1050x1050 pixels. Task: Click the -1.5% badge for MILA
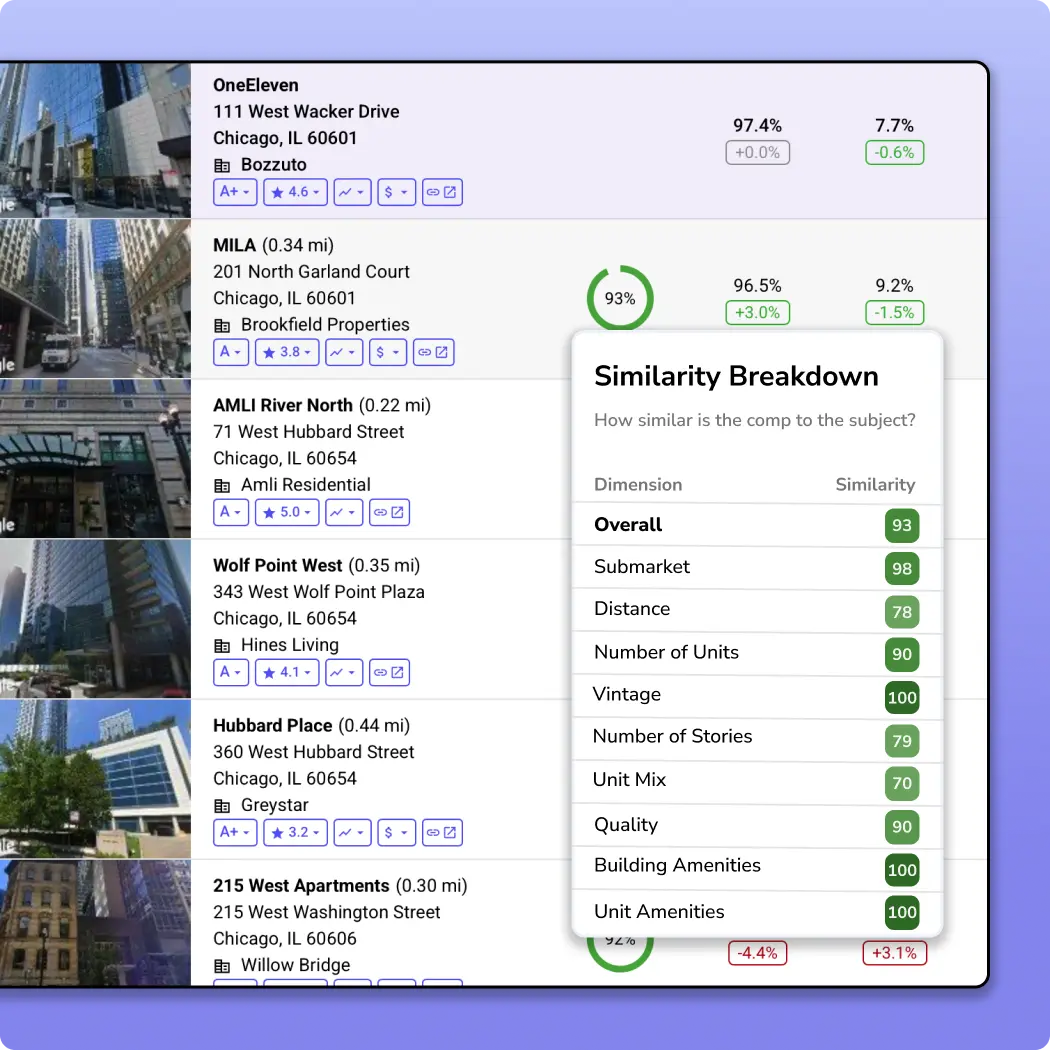(894, 313)
